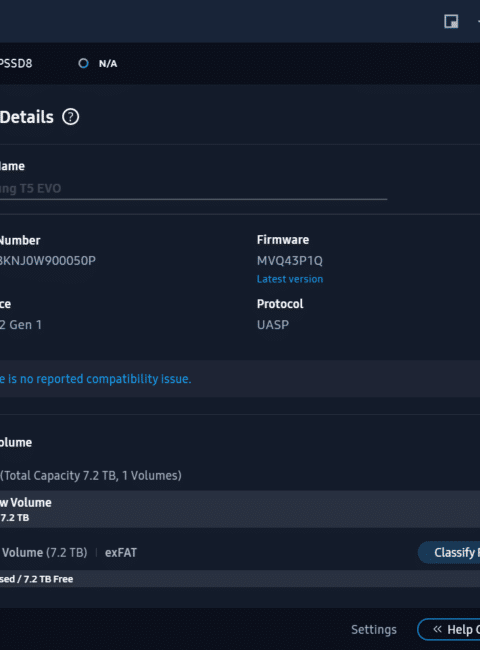Click the Details section heading
Image resolution: width=480 pixels, height=650 pixels.
coord(27,117)
